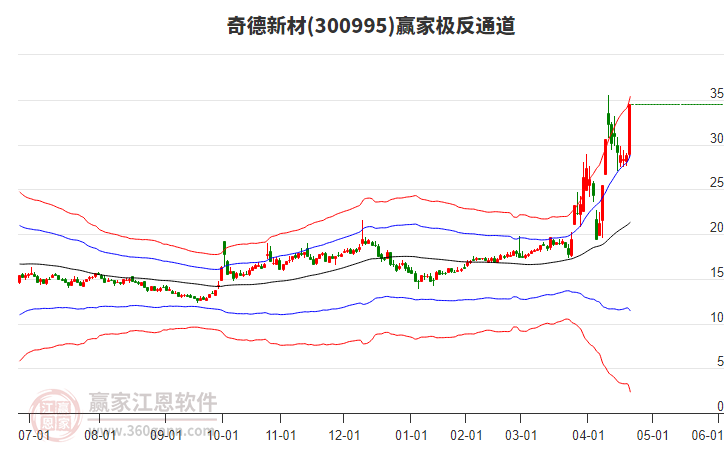Click the green dashed current-price line
The image size is (726, 450).
[678, 105]
